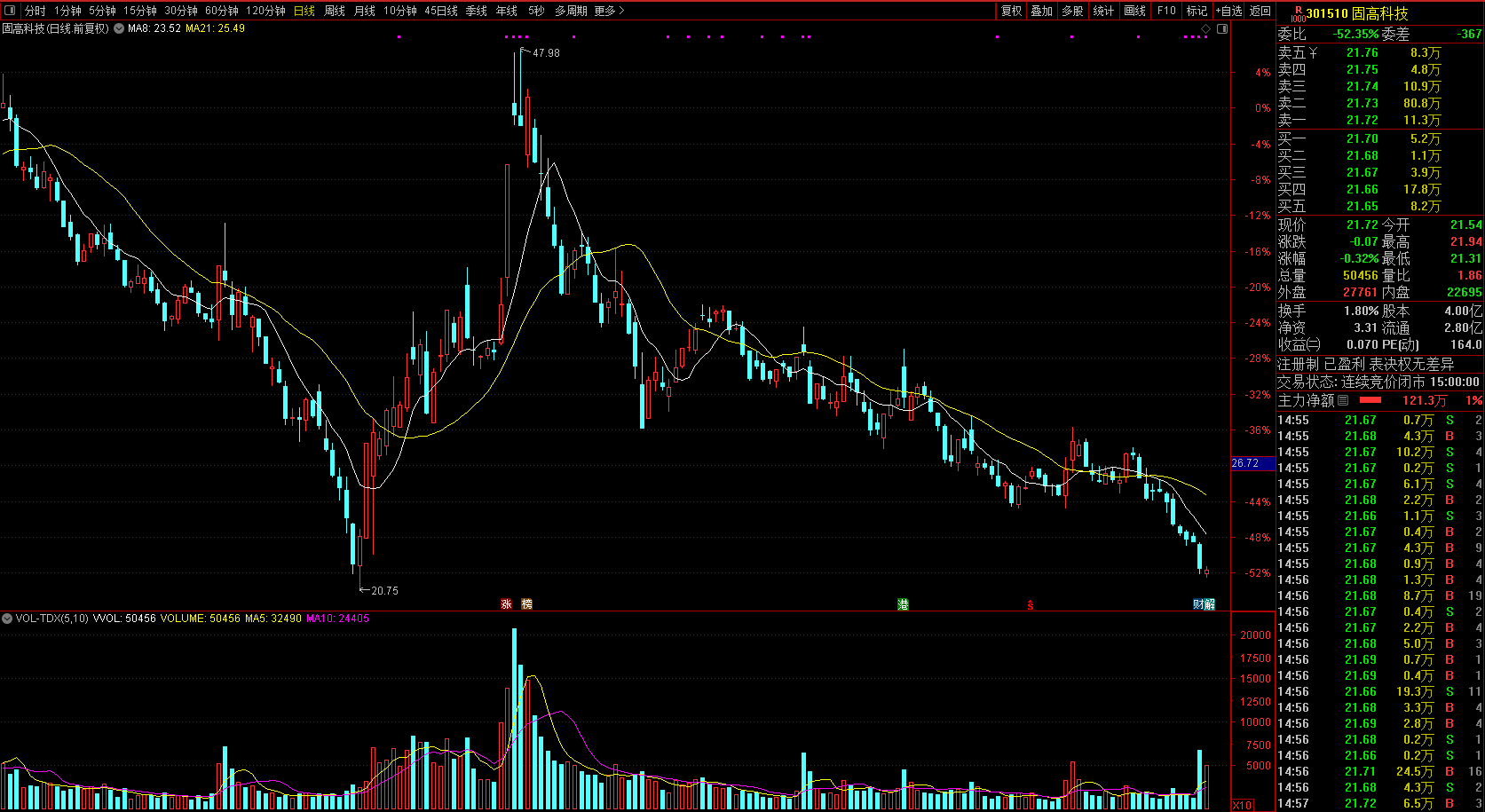Switch to the 季线 quarterly tab
The height and width of the screenshot is (812, 1485).
(x=477, y=11)
